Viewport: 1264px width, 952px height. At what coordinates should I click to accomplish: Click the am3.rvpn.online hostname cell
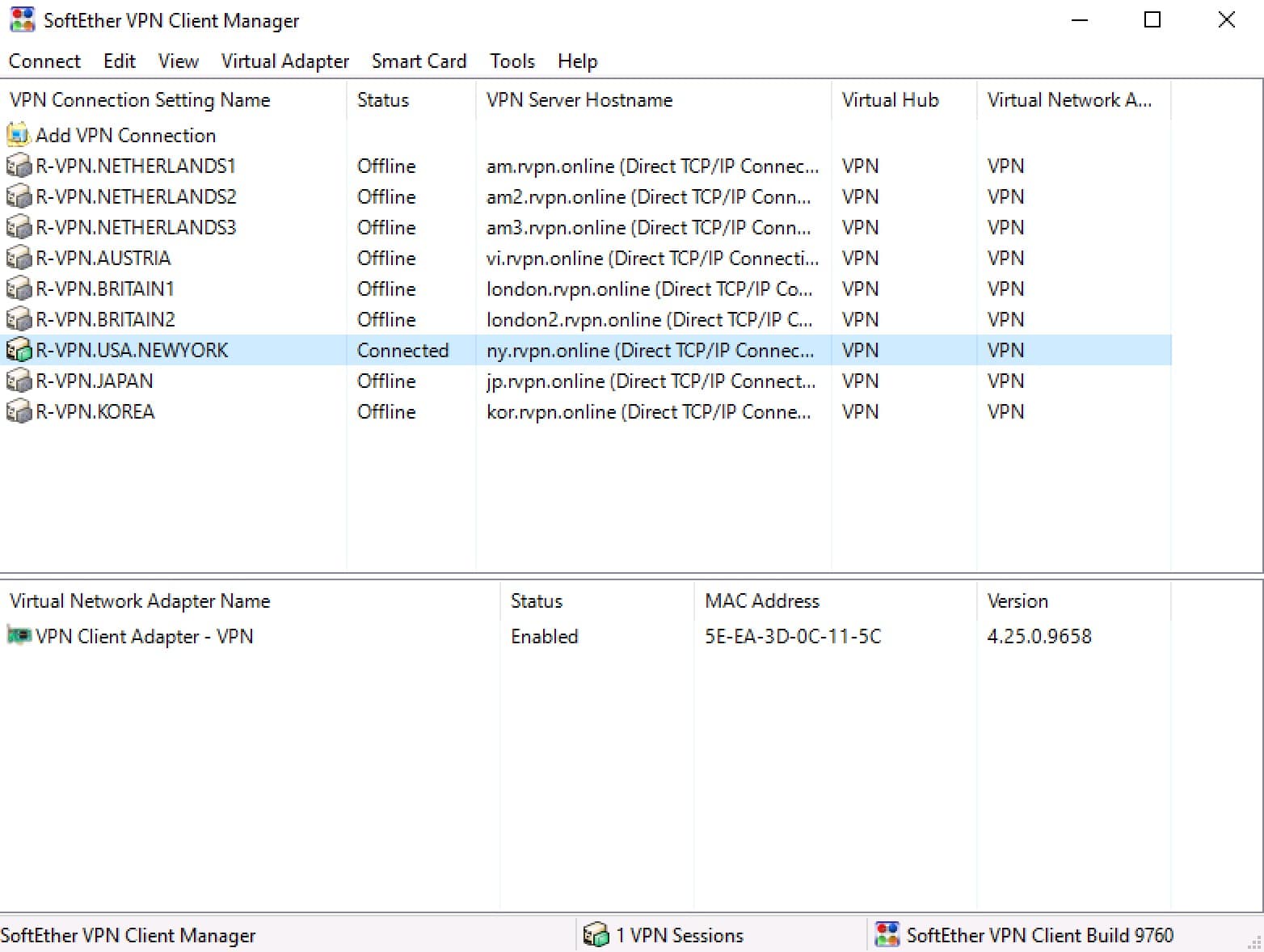tap(648, 227)
